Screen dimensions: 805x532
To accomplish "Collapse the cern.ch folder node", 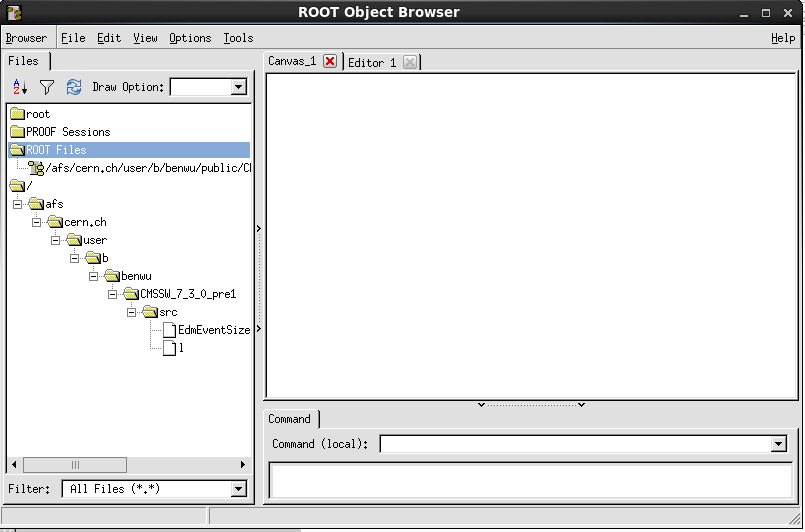I will [36, 222].
